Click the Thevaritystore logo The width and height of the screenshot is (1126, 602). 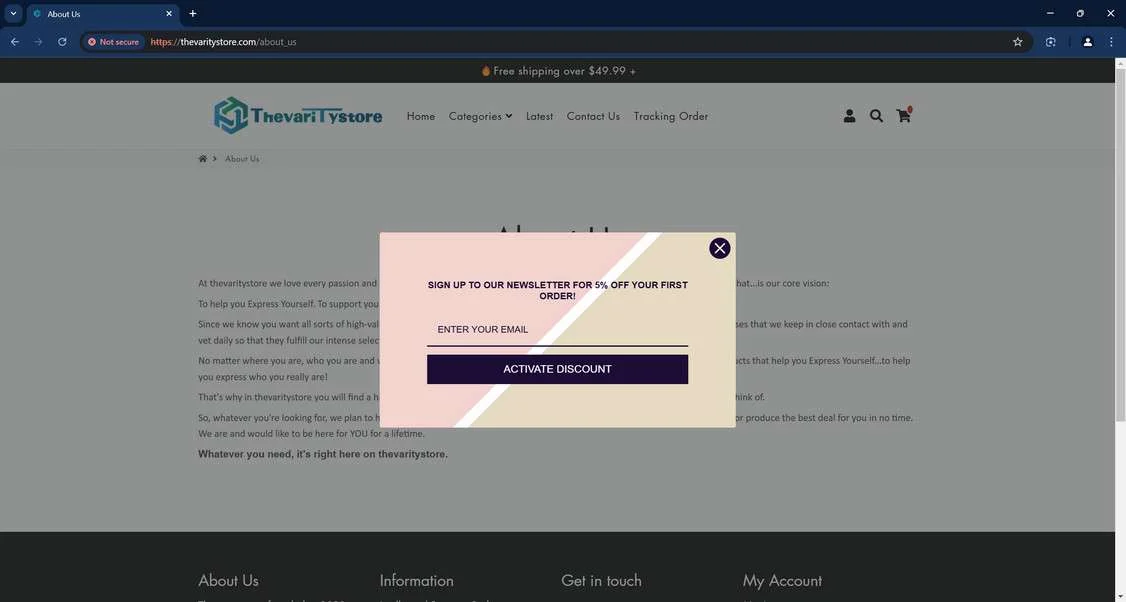298,116
